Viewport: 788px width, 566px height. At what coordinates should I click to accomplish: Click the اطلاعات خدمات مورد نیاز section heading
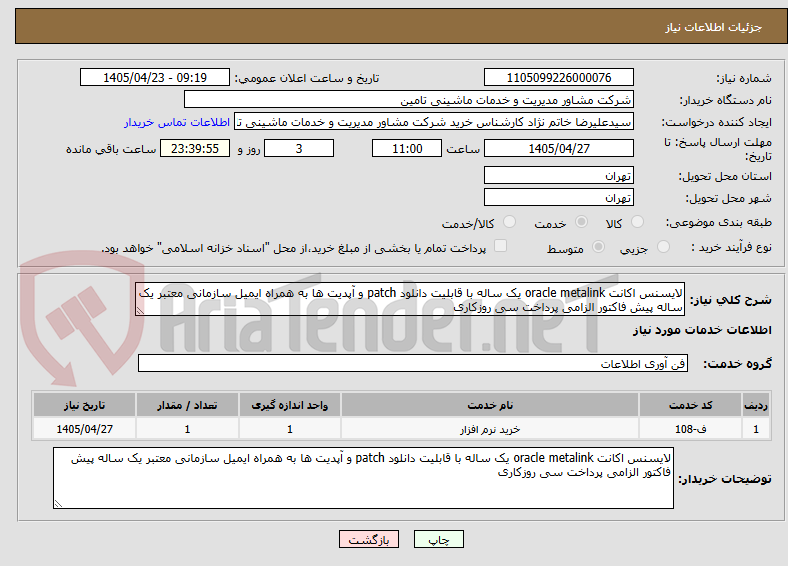[x=702, y=330]
